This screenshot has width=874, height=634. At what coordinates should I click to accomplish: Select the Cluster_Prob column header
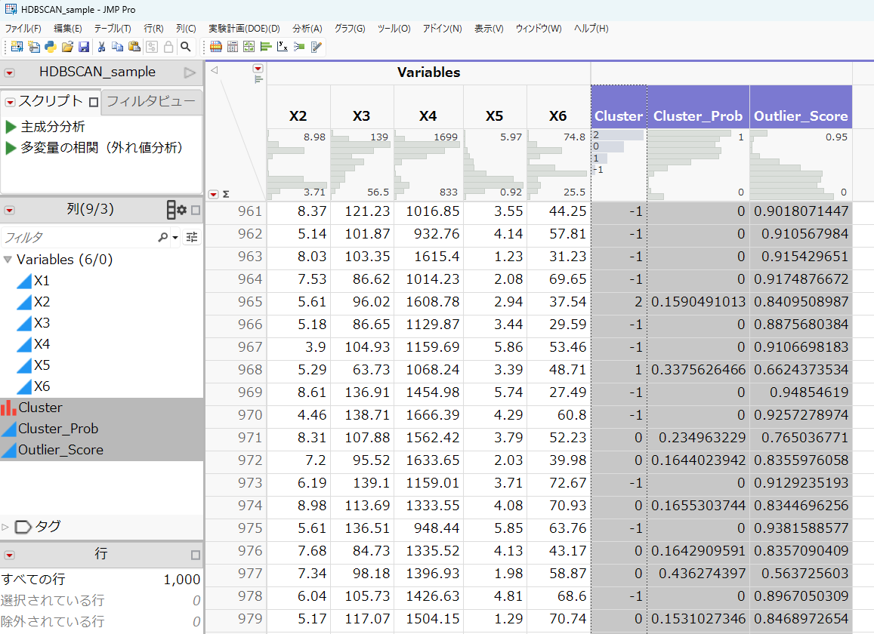[x=698, y=116]
